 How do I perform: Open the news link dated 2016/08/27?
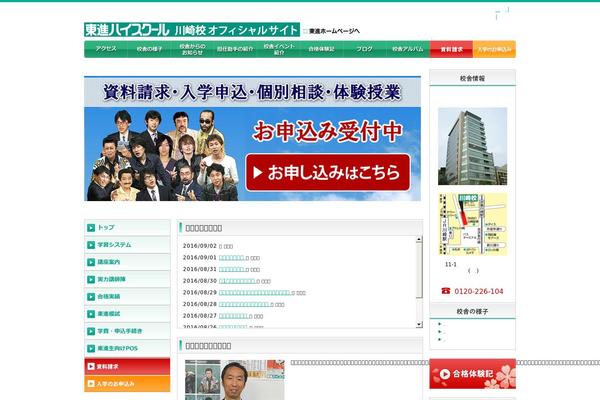(x=233, y=316)
